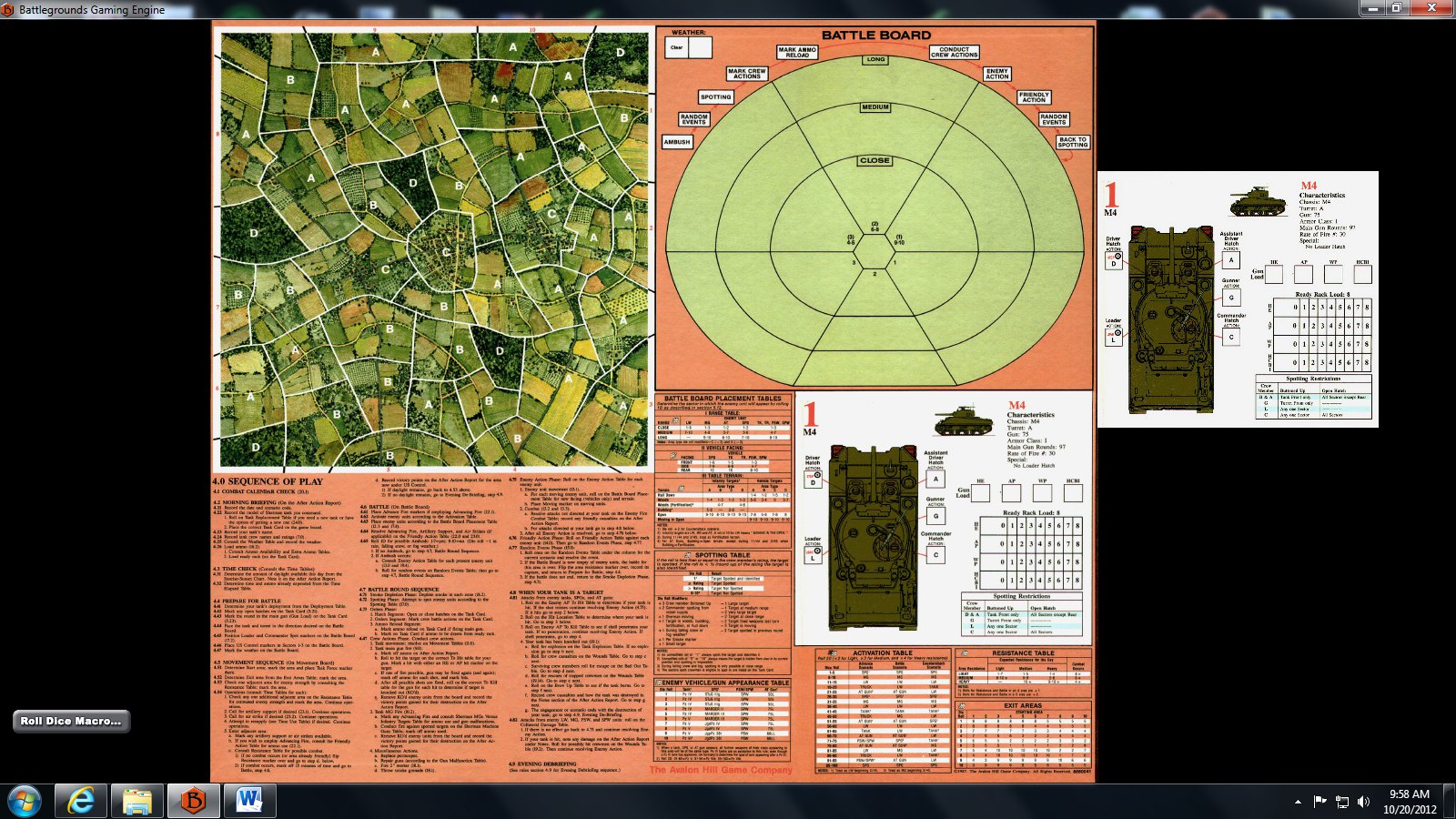Screen dimensions: 1456x819
Task: Select the FRIENDLY ACTION box
Action: [x=1034, y=96]
